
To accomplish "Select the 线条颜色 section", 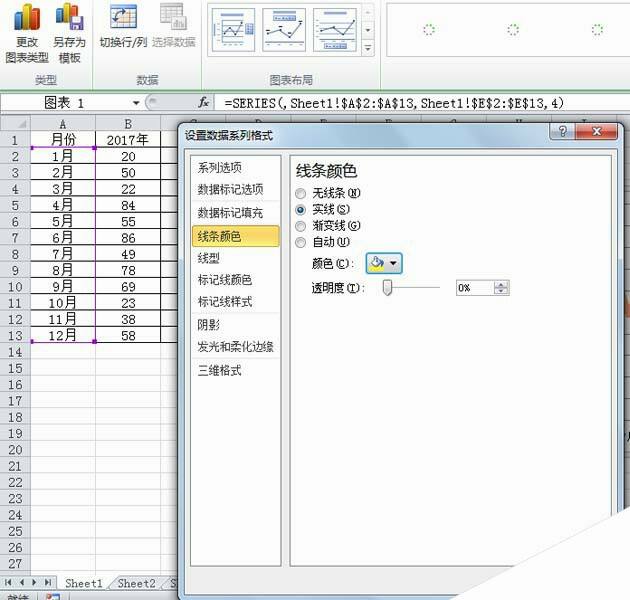I will [x=235, y=236].
